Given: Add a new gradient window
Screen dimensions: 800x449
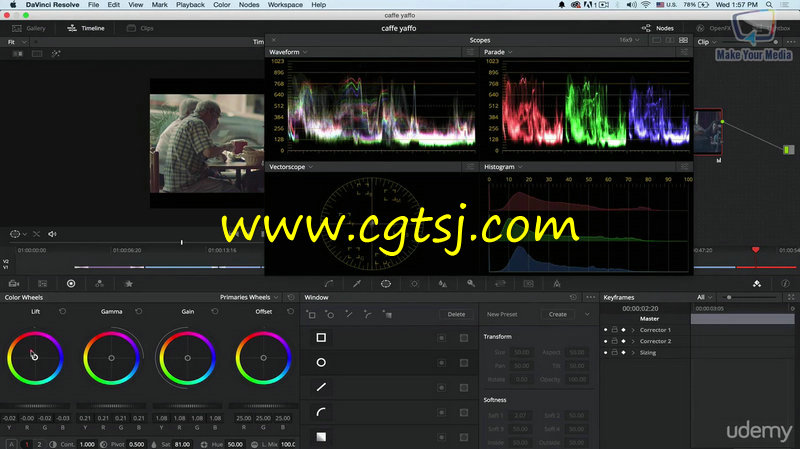Looking at the screenshot, I should pos(387,315).
